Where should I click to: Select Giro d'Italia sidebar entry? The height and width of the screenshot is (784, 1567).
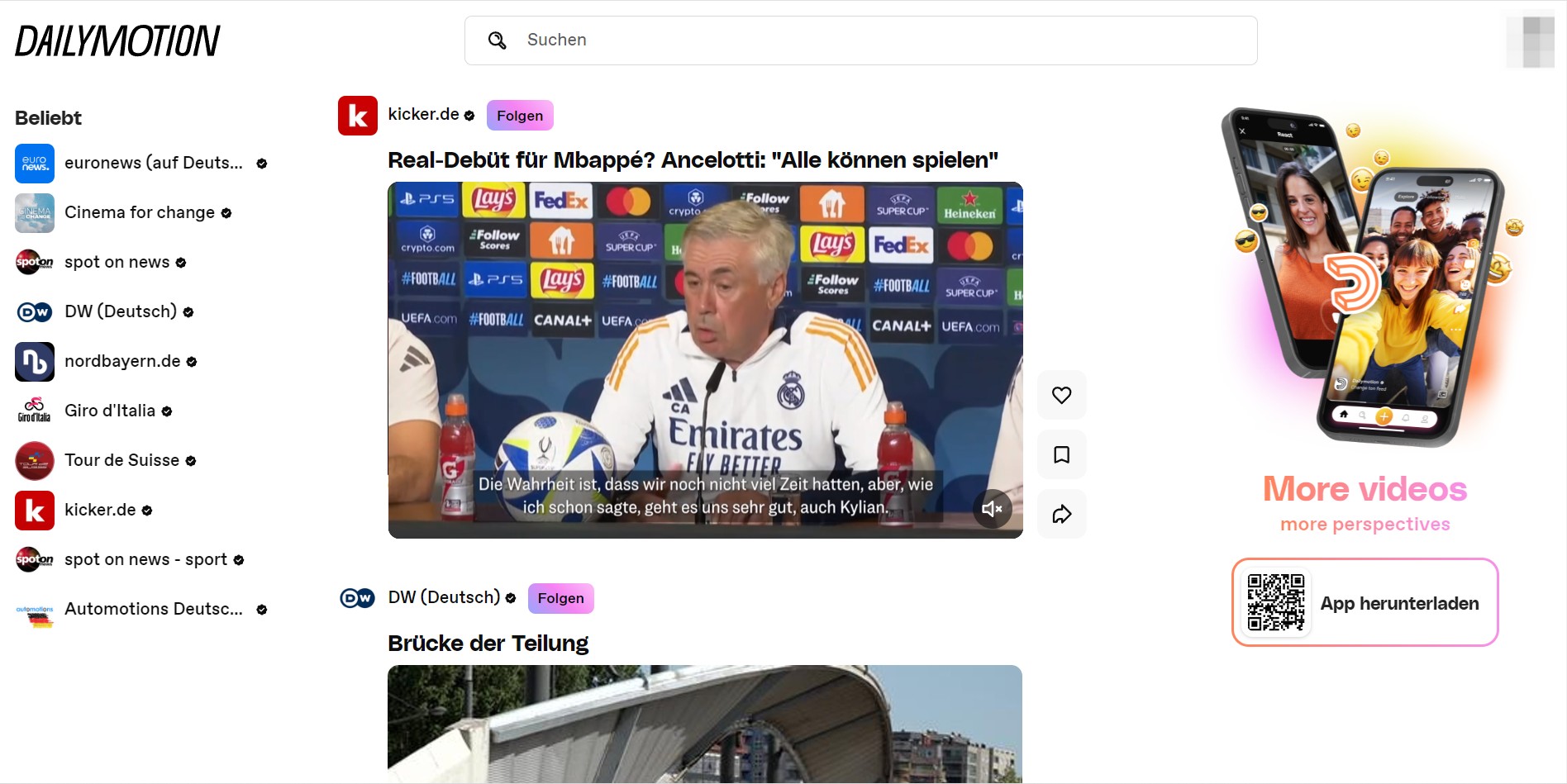[x=110, y=411]
